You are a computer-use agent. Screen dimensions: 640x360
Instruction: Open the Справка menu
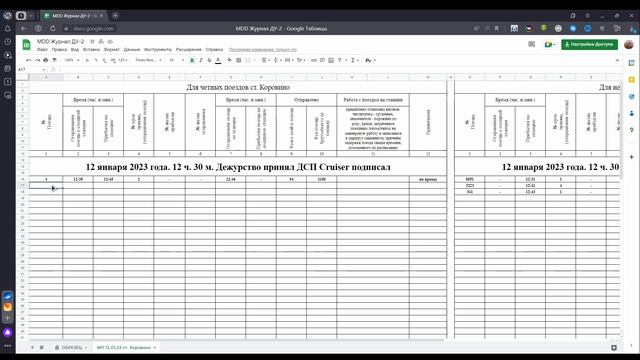tap(214, 49)
